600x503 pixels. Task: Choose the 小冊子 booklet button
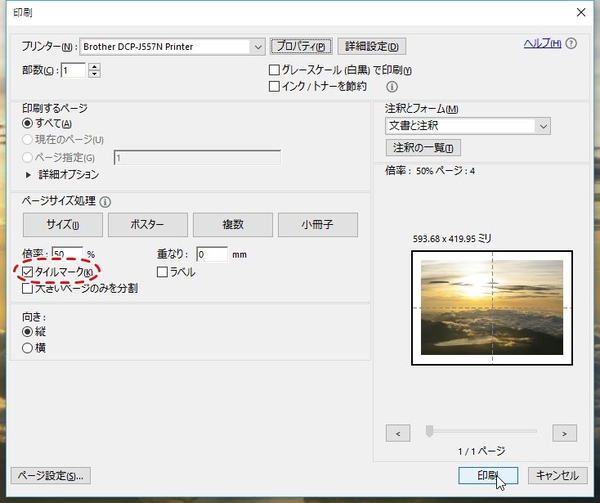(318, 225)
